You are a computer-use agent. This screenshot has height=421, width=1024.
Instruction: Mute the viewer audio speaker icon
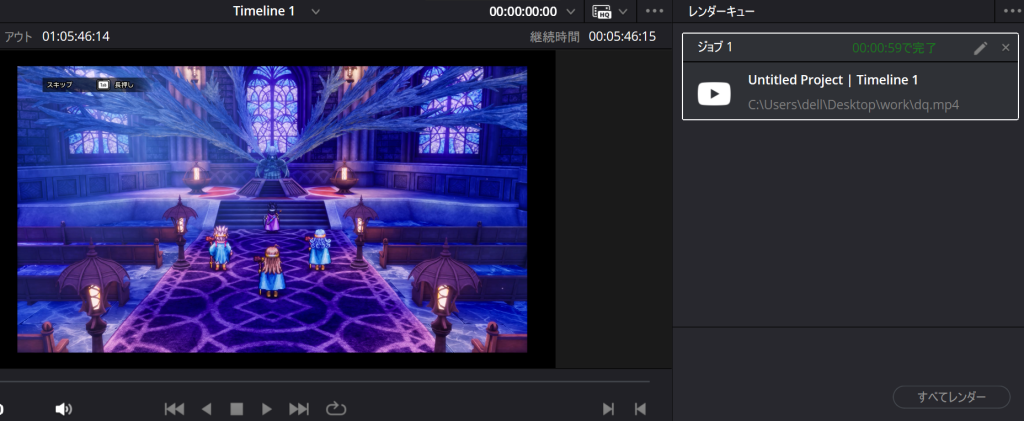64,409
